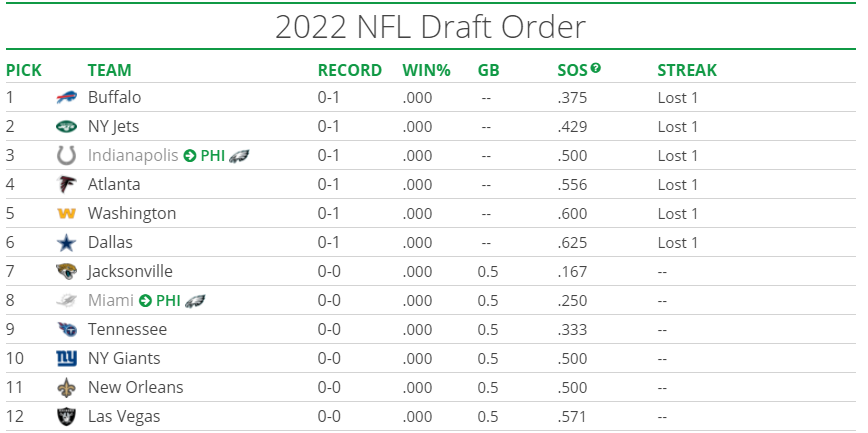868x433 pixels.
Task: Select the PICK column header
Action: tap(24, 70)
